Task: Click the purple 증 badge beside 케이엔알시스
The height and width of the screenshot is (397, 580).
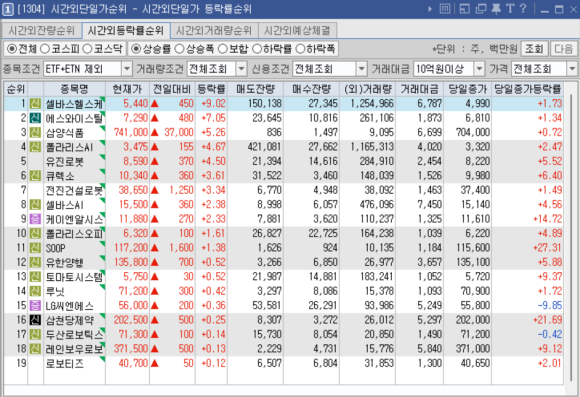Action: (x=35, y=219)
